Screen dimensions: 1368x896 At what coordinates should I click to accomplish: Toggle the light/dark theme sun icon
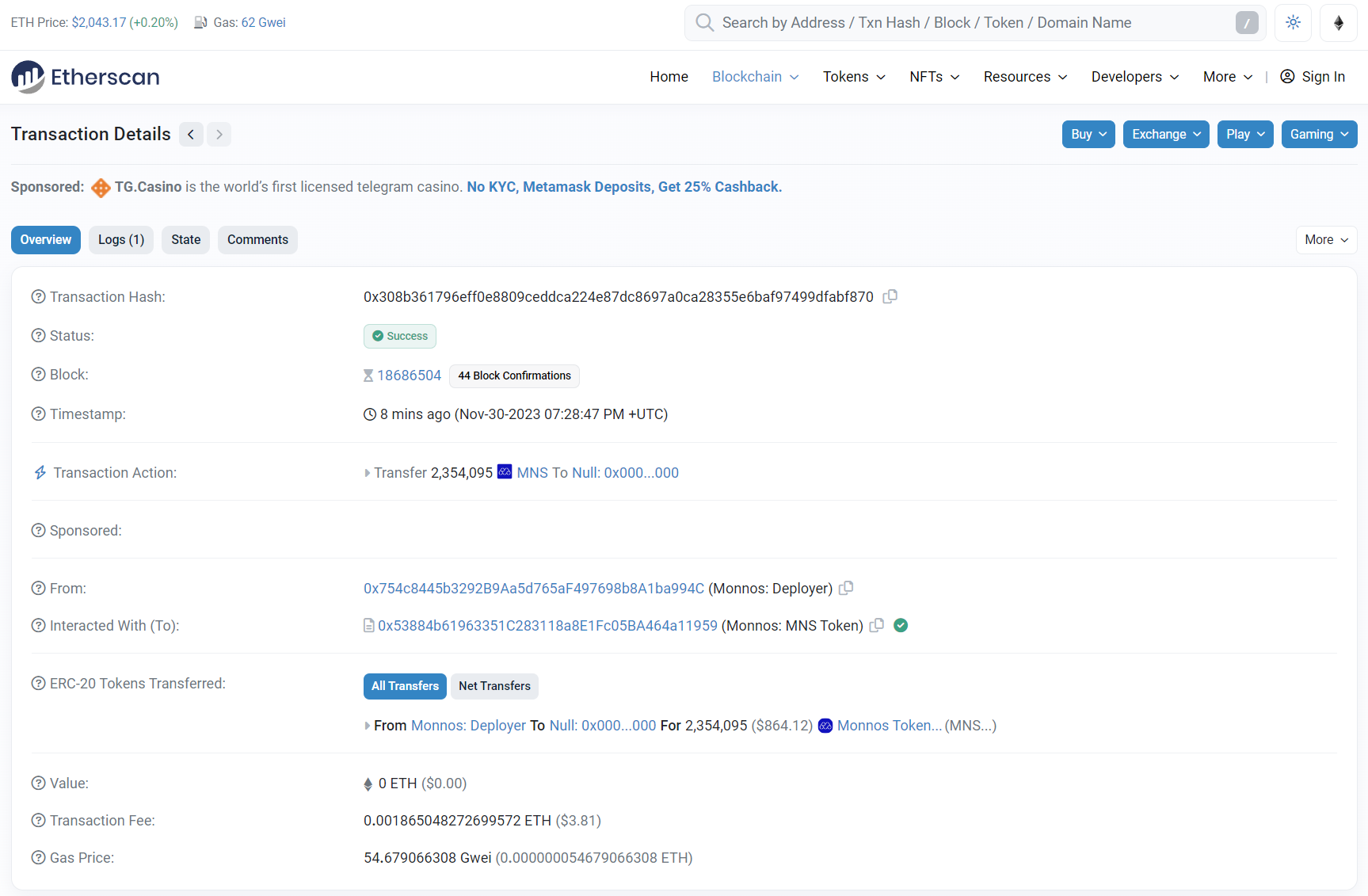point(1293,22)
